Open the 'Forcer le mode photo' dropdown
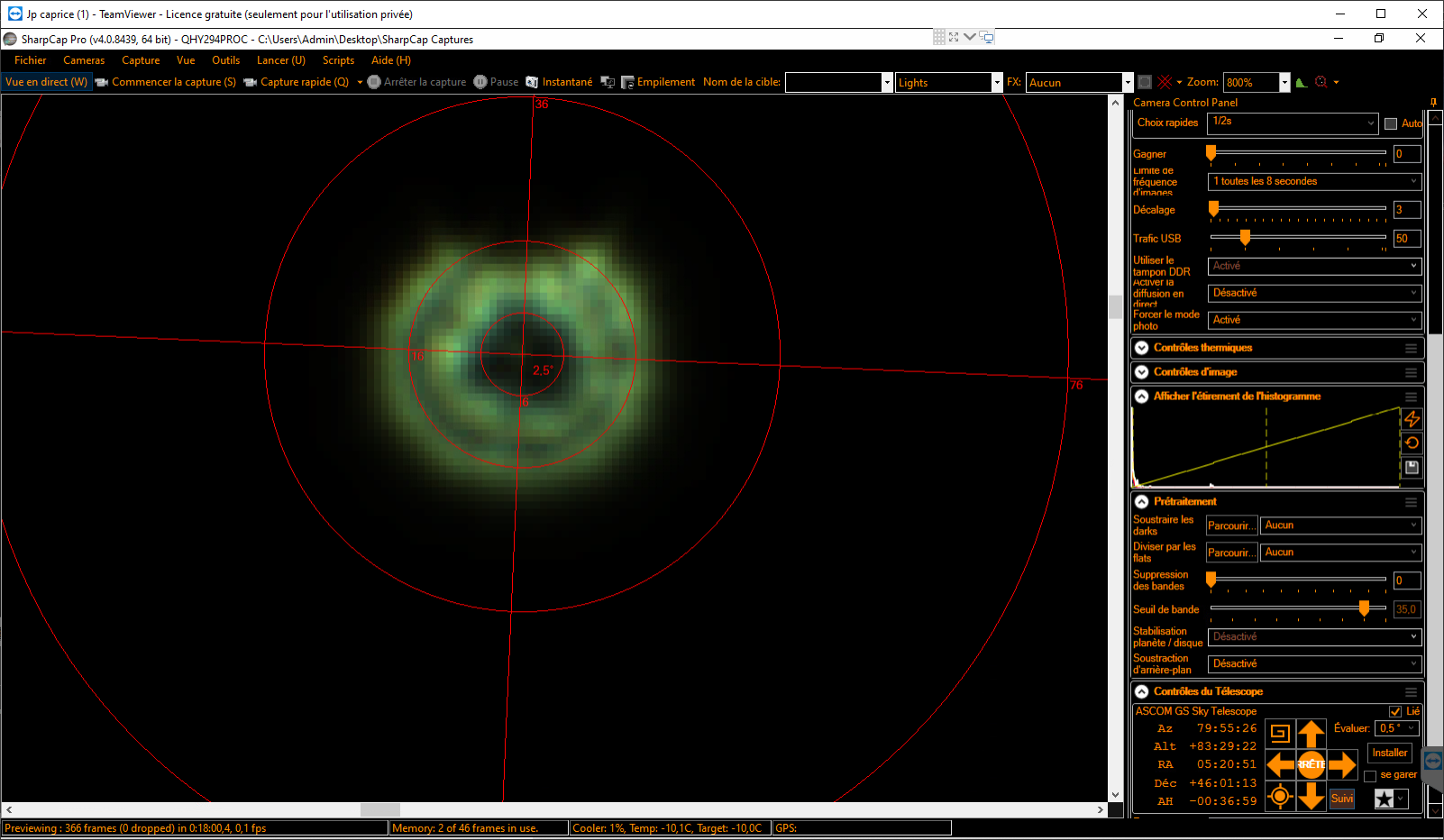1444x840 pixels. [1315, 320]
